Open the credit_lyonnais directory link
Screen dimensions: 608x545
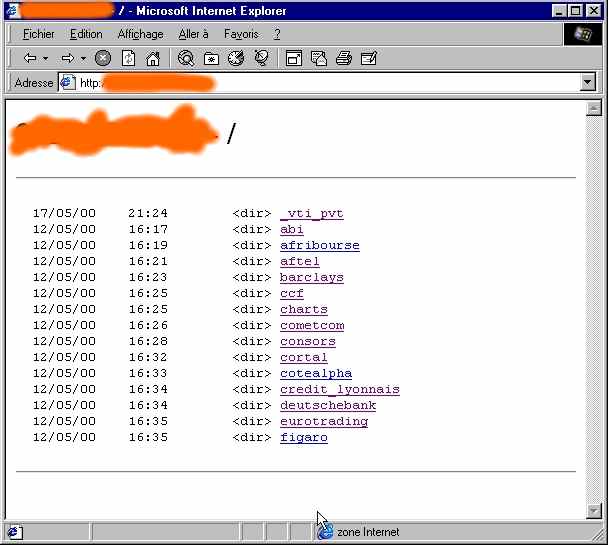340,389
